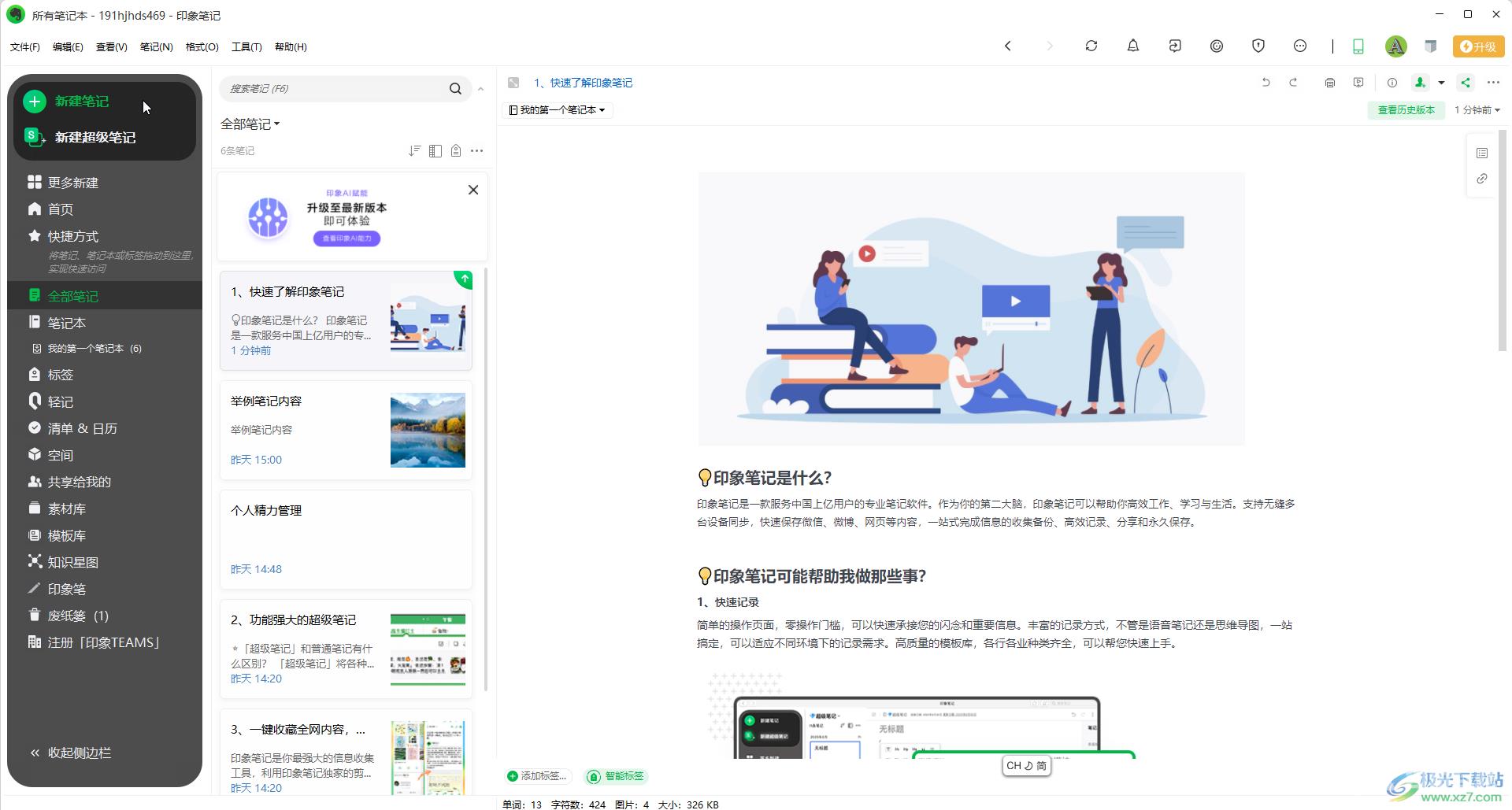This screenshot has width=1512, height=810.
Task: Close the AI upgrade promo banner
Action: (x=472, y=190)
